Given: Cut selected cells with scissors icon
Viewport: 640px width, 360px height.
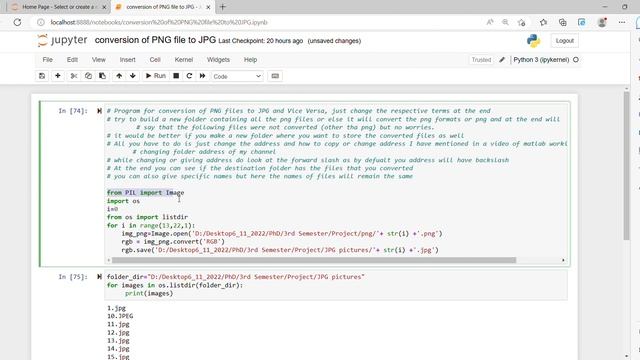Looking at the screenshot, I should (x=74, y=76).
